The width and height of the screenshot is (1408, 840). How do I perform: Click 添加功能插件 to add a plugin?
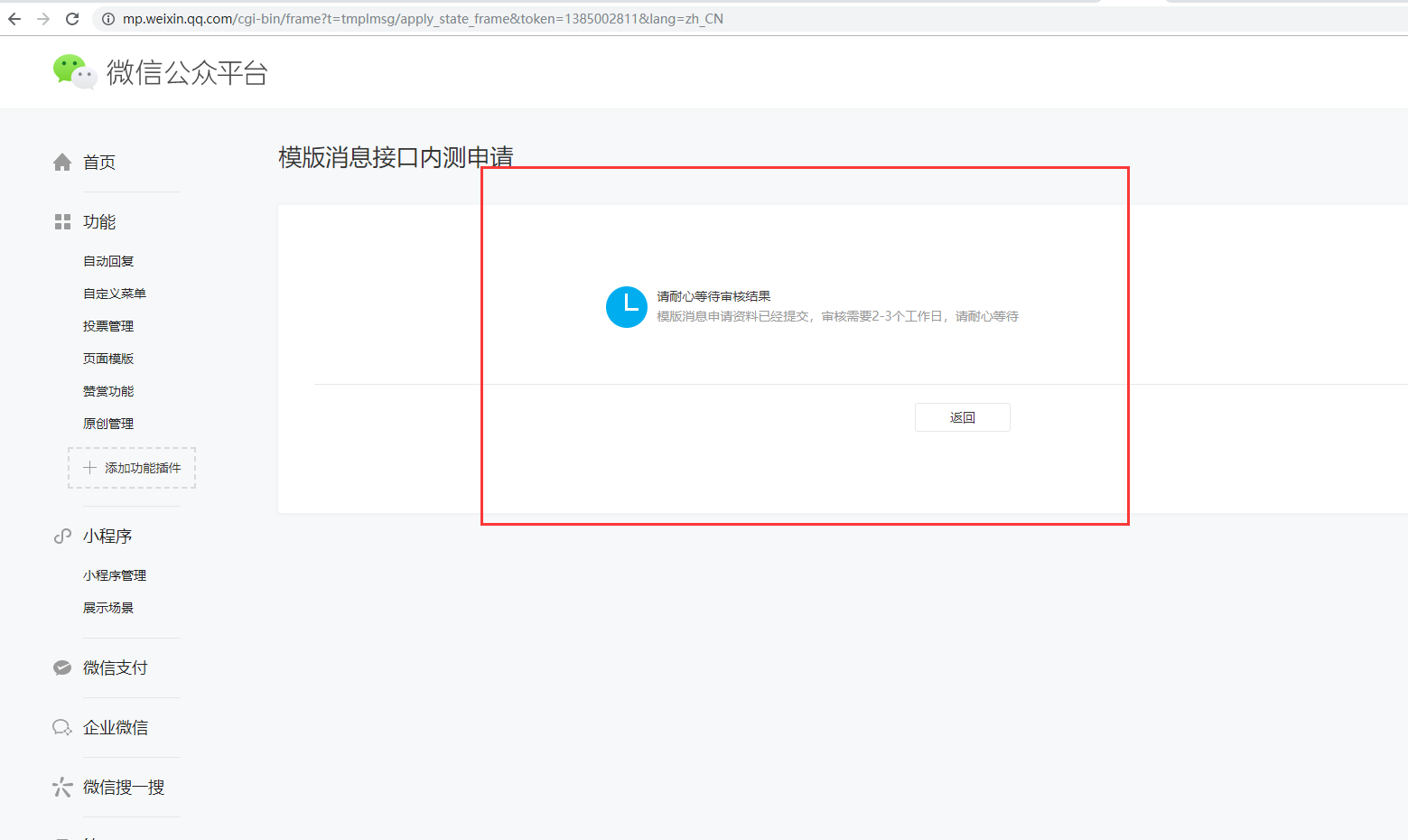coord(132,468)
